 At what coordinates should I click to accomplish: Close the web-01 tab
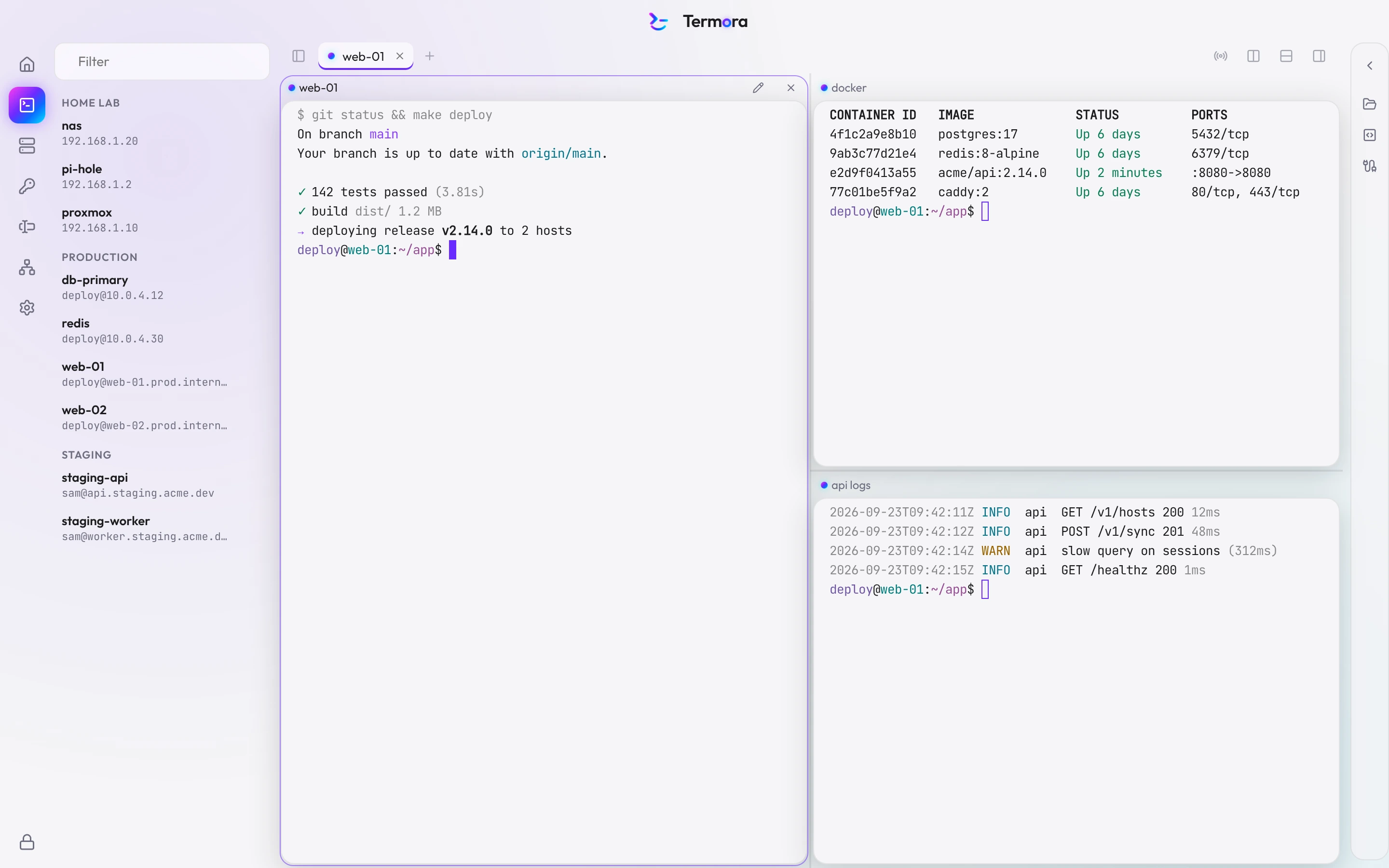point(400,55)
